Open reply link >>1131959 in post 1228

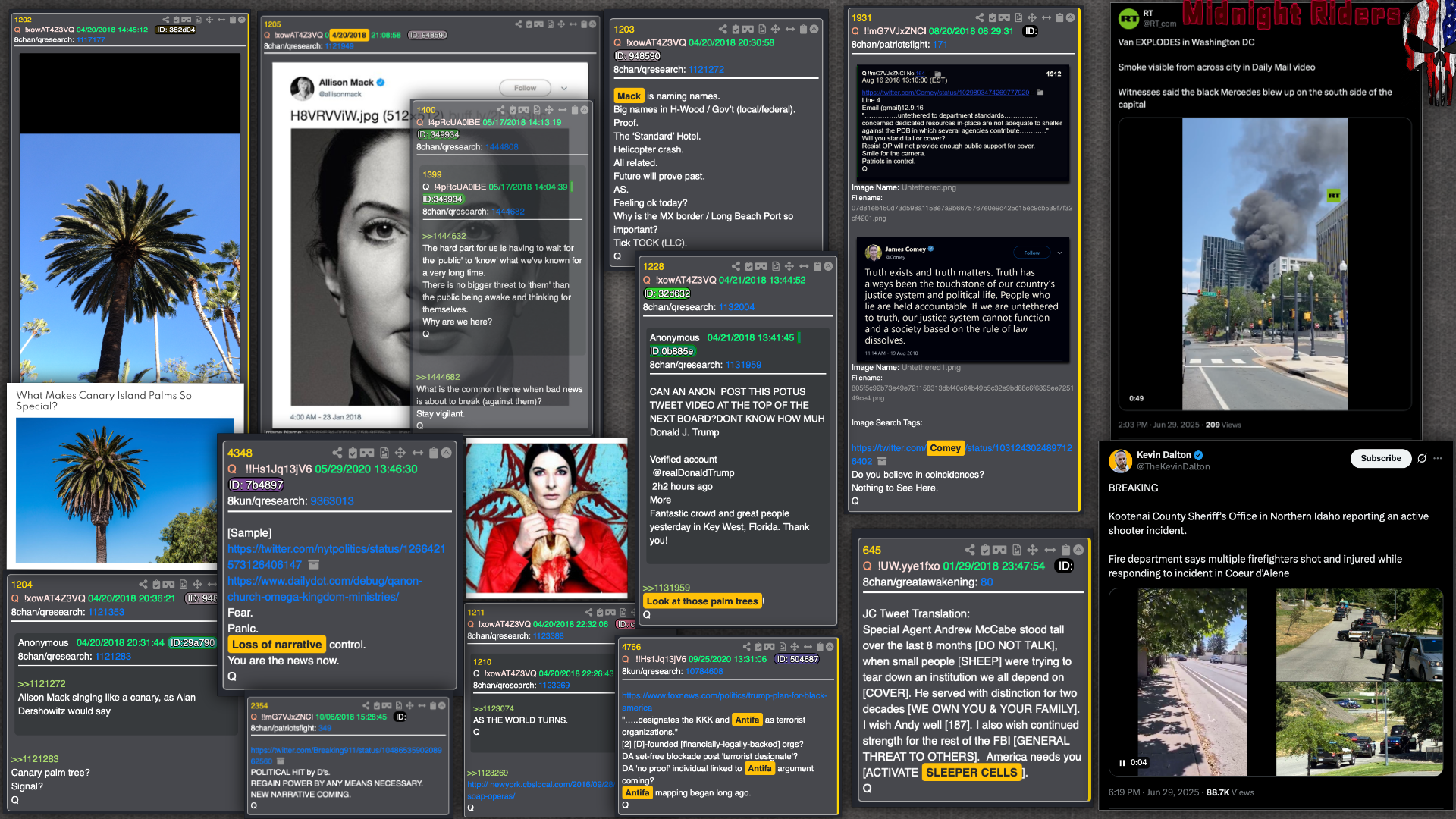pos(666,588)
